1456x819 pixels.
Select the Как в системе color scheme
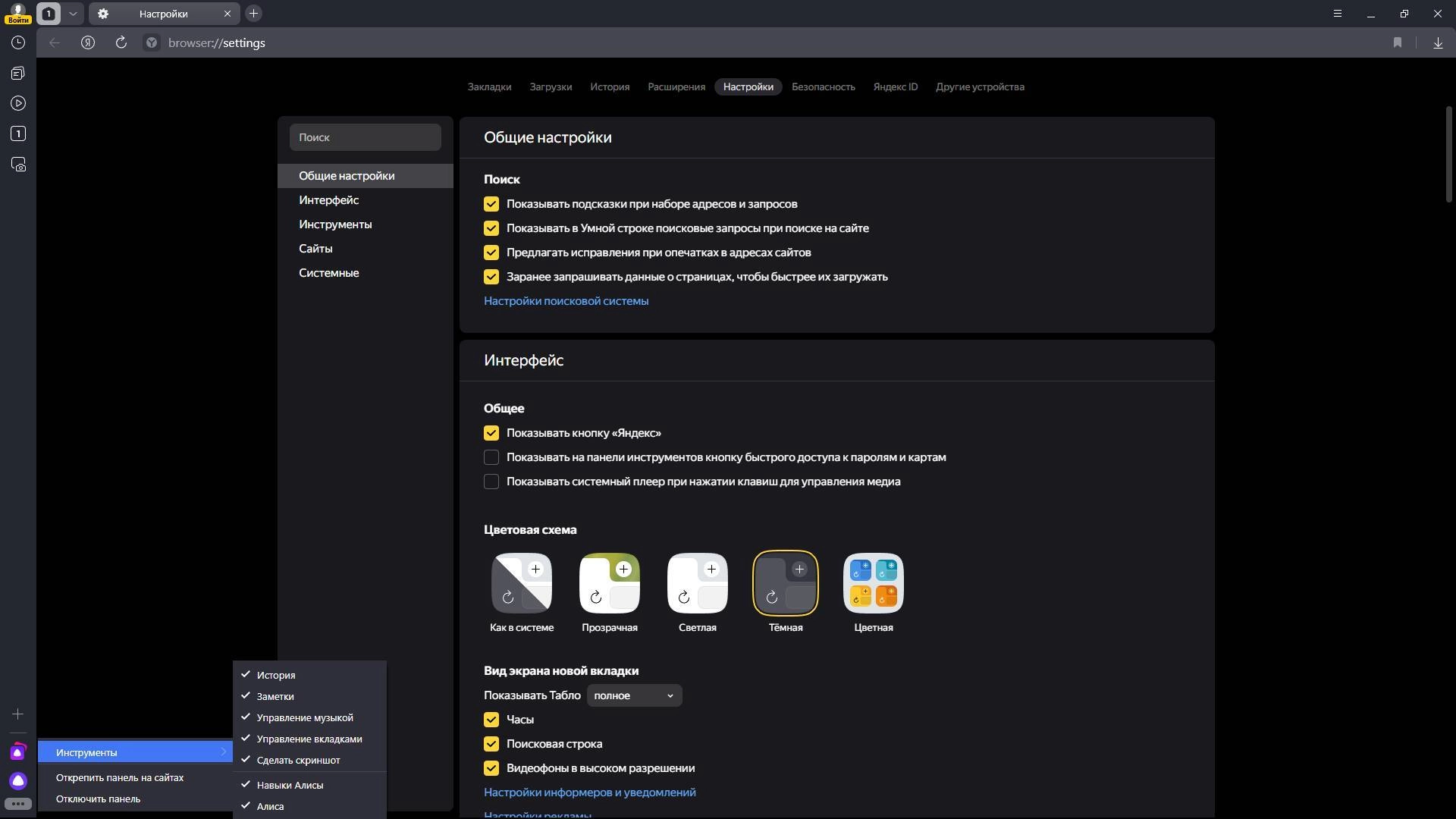[x=522, y=583]
